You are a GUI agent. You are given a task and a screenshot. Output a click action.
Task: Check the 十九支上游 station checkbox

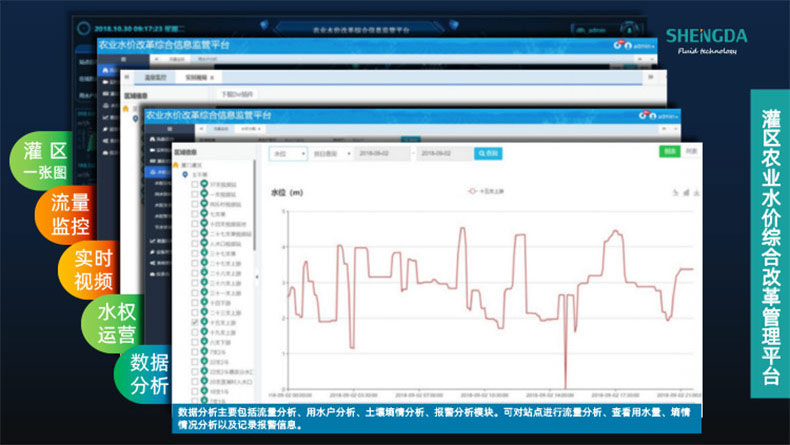pos(195,332)
